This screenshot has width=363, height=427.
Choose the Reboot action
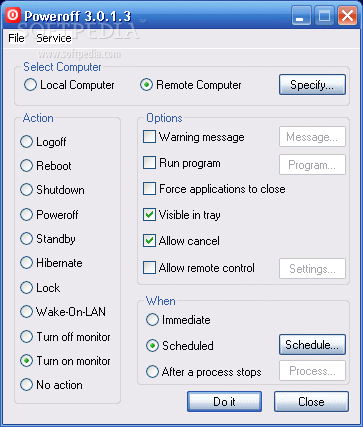pyautogui.click(x=46, y=166)
